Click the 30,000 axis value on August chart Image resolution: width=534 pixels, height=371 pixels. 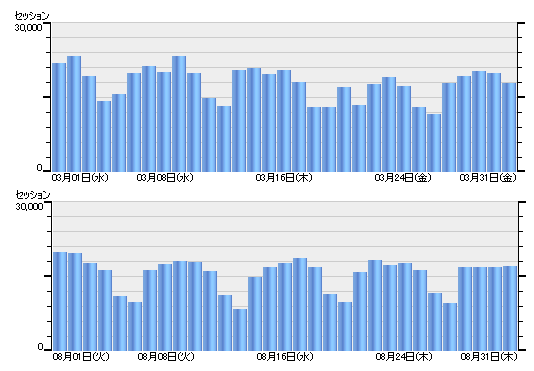click(x=29, y=206)
